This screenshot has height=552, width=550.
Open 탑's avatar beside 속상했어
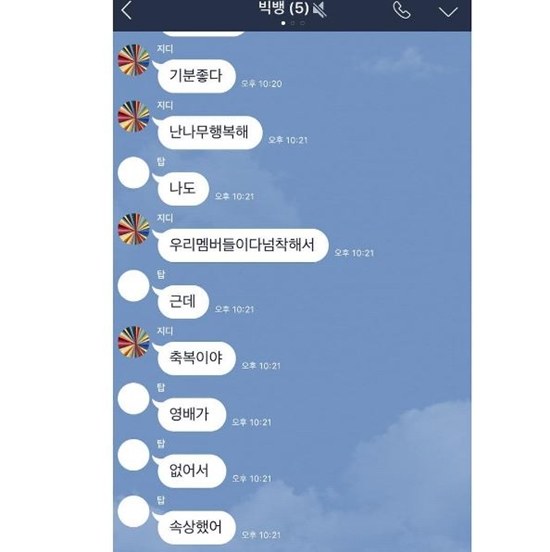(x=134, y=511)
